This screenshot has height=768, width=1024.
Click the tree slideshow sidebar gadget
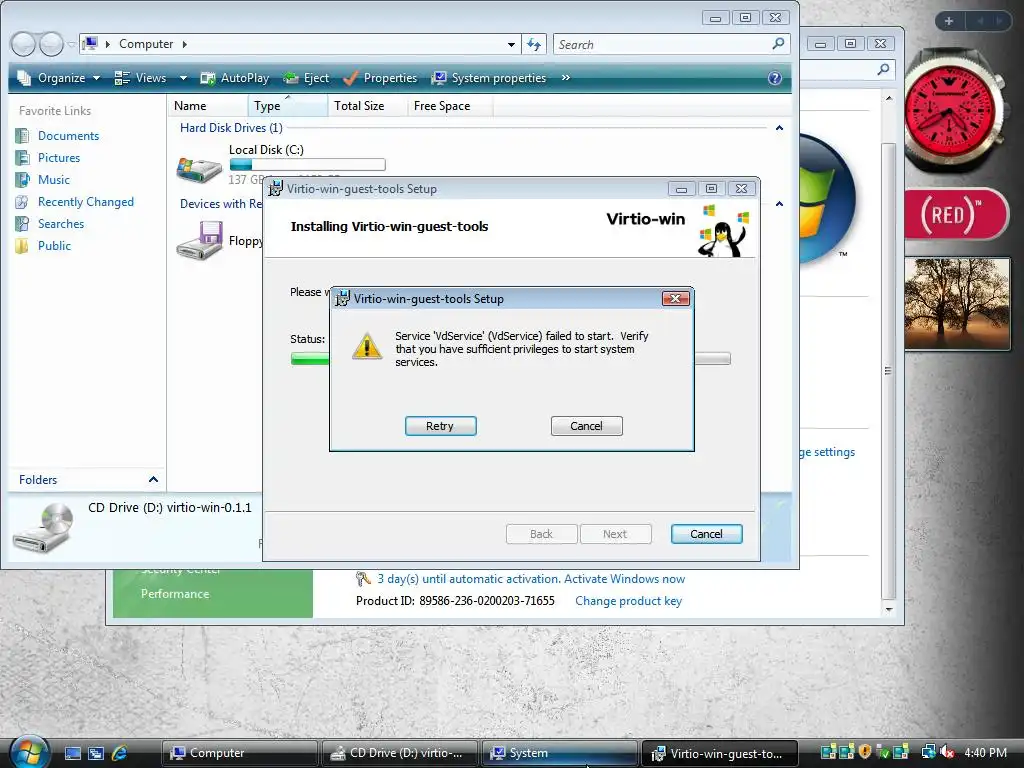pyautogui.click(x=957, y=304)
